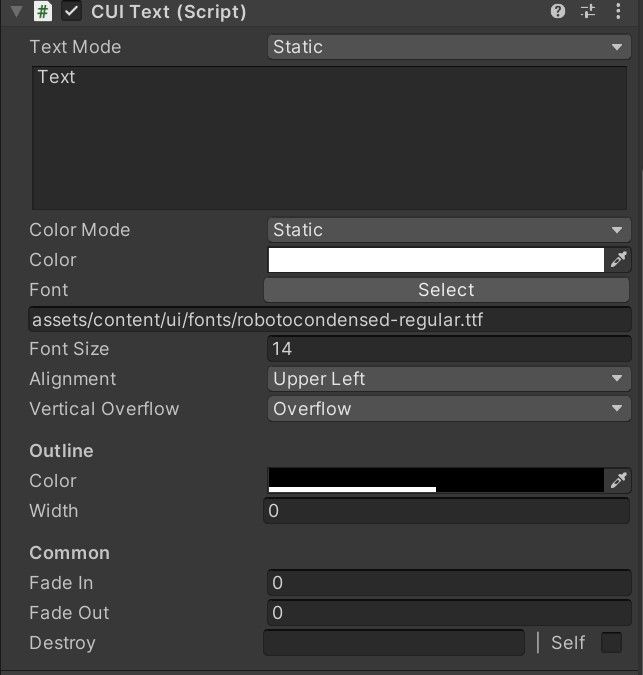Enable the Self checkbox

(611, 643)
